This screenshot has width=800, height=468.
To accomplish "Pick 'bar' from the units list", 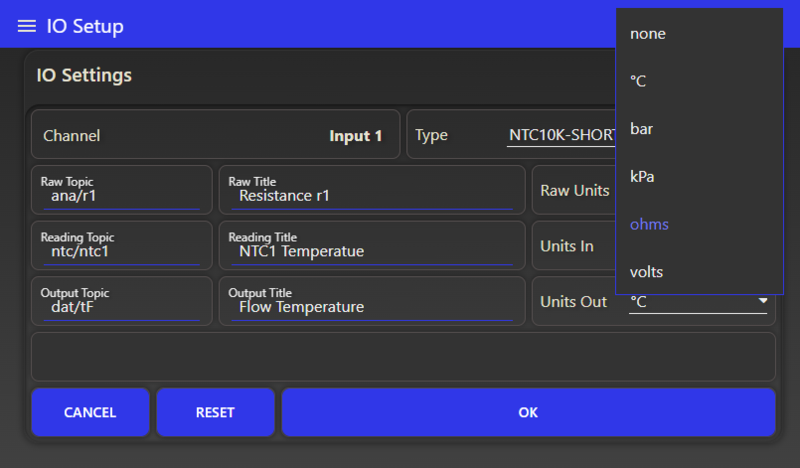I will [699, 129].
